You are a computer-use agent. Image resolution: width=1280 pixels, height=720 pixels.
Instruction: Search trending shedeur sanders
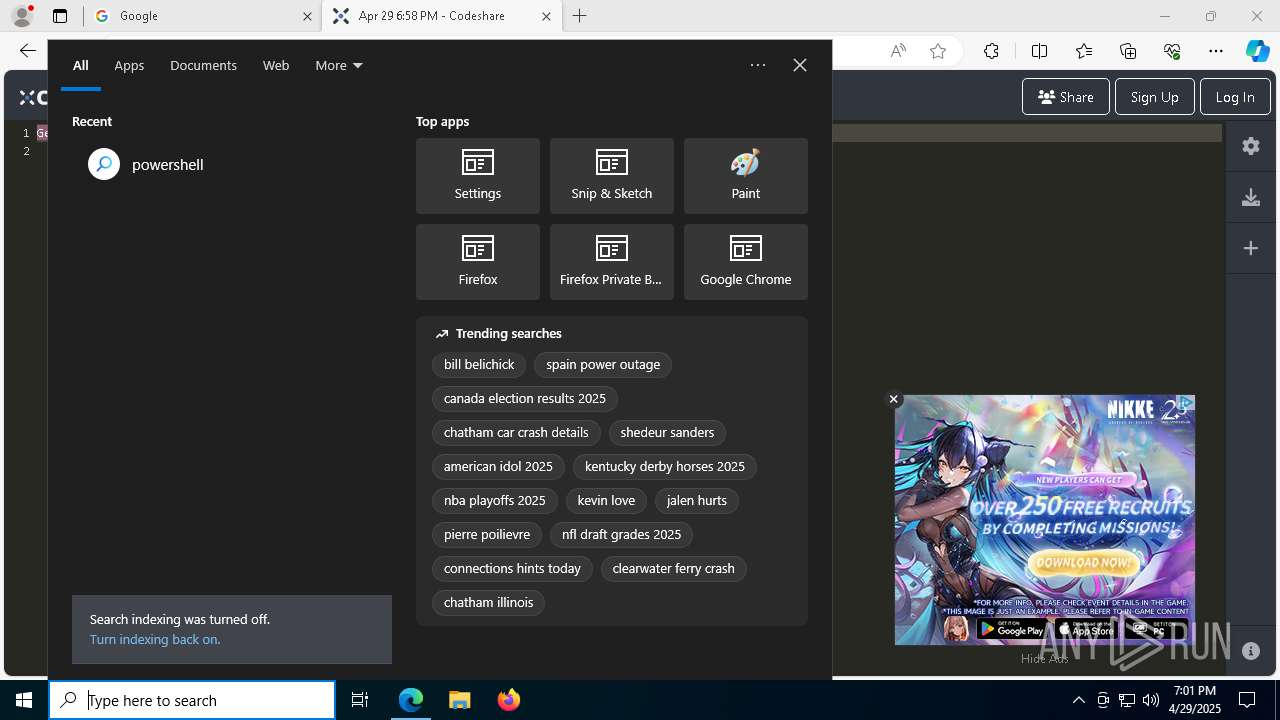tap(667, 433)
